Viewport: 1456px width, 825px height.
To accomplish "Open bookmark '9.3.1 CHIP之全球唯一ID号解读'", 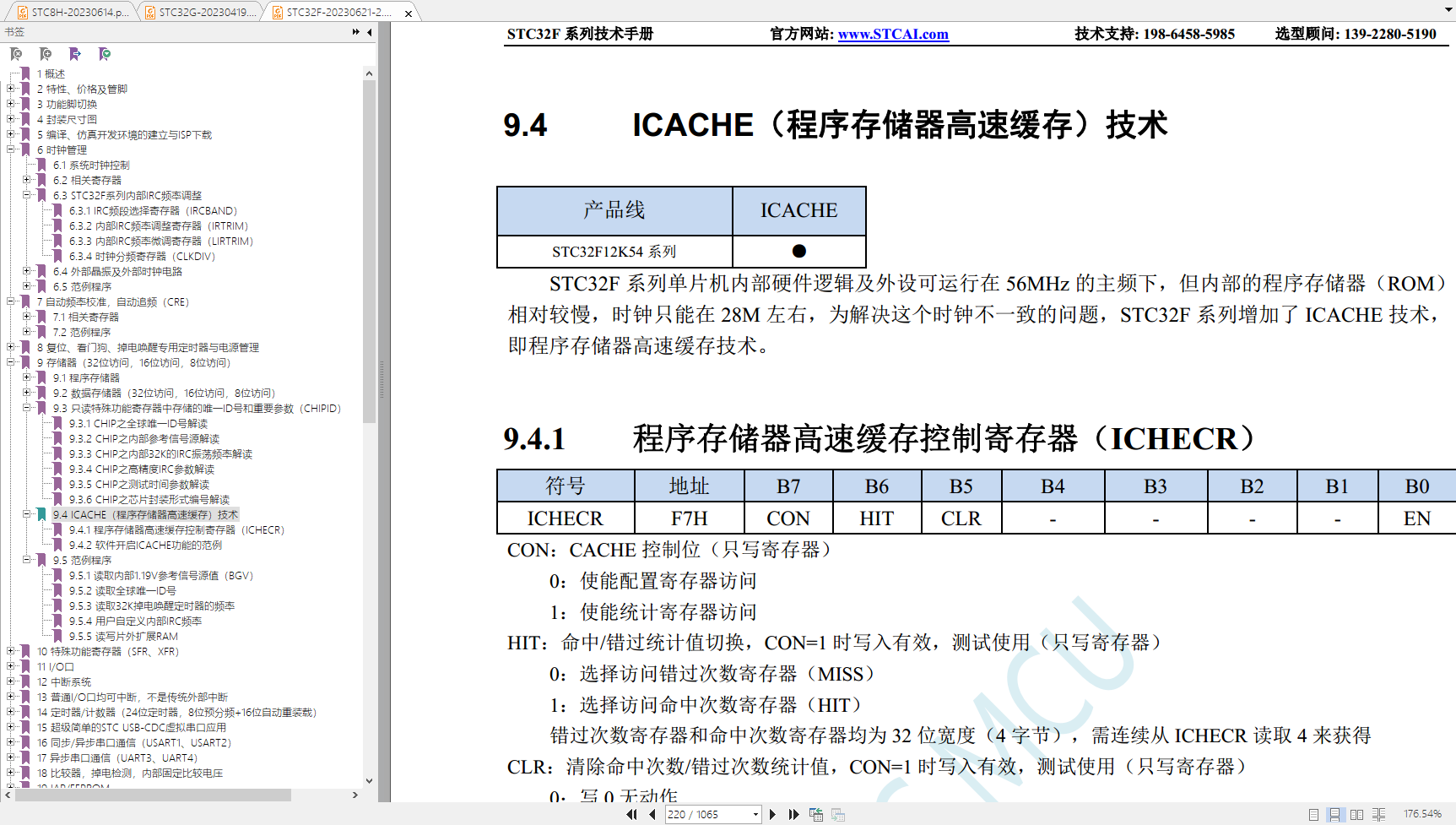I will pyautogui.click(x=138, y=423).
